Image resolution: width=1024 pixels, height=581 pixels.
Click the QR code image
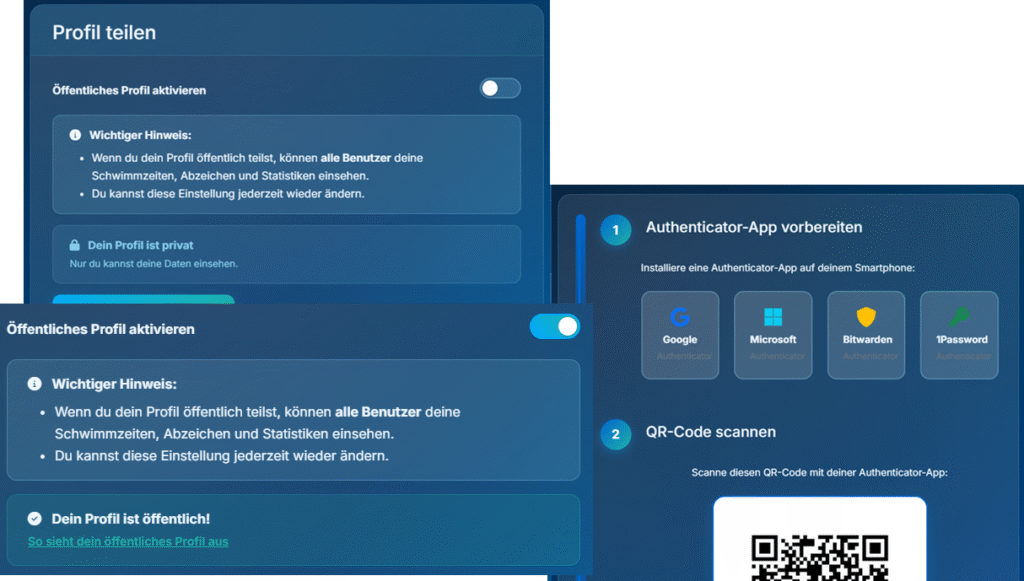click(x=819, y=555)
